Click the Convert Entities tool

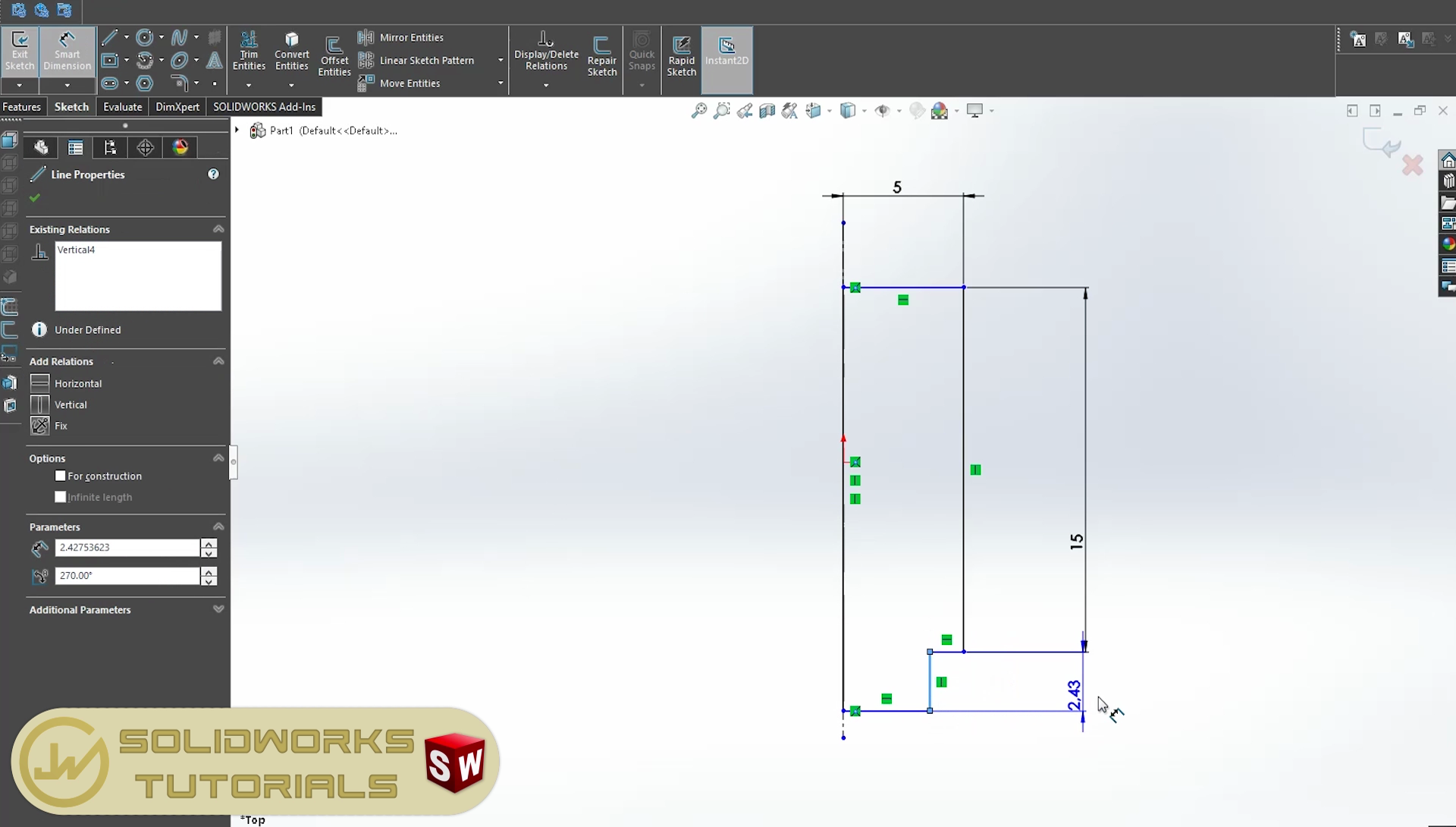(x=292, y=53)
